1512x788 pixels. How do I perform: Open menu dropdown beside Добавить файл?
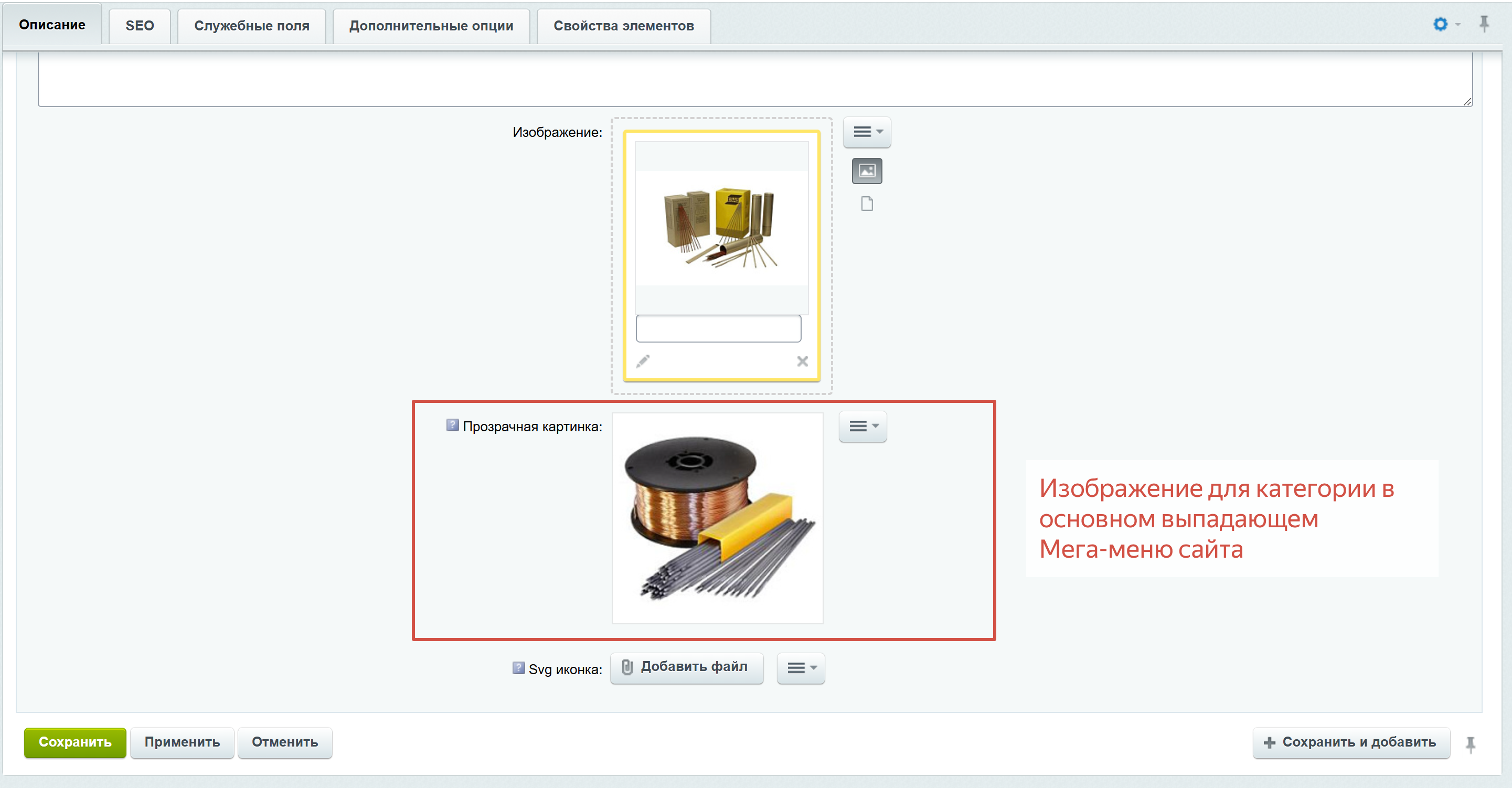[x=801, y=668]
